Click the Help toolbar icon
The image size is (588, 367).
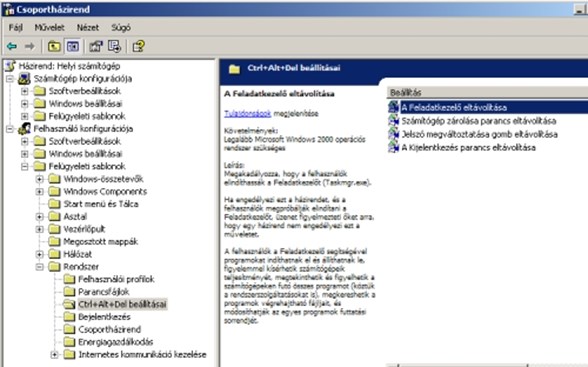138,46
